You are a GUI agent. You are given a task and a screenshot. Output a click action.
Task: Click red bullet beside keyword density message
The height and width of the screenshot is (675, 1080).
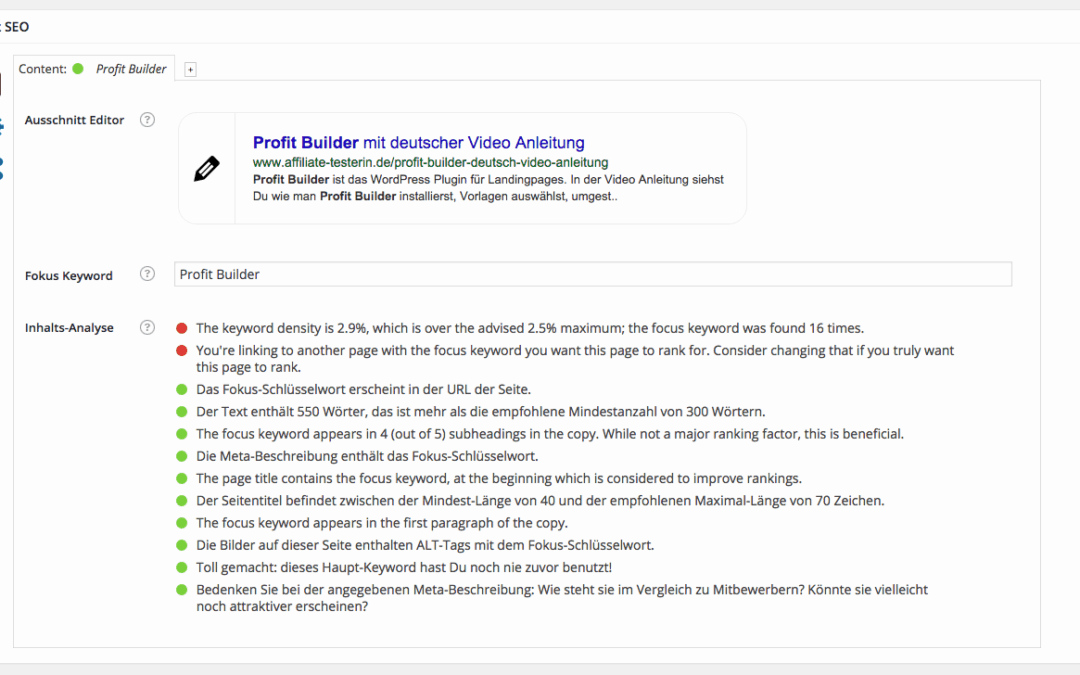click(x=182, y=329)
